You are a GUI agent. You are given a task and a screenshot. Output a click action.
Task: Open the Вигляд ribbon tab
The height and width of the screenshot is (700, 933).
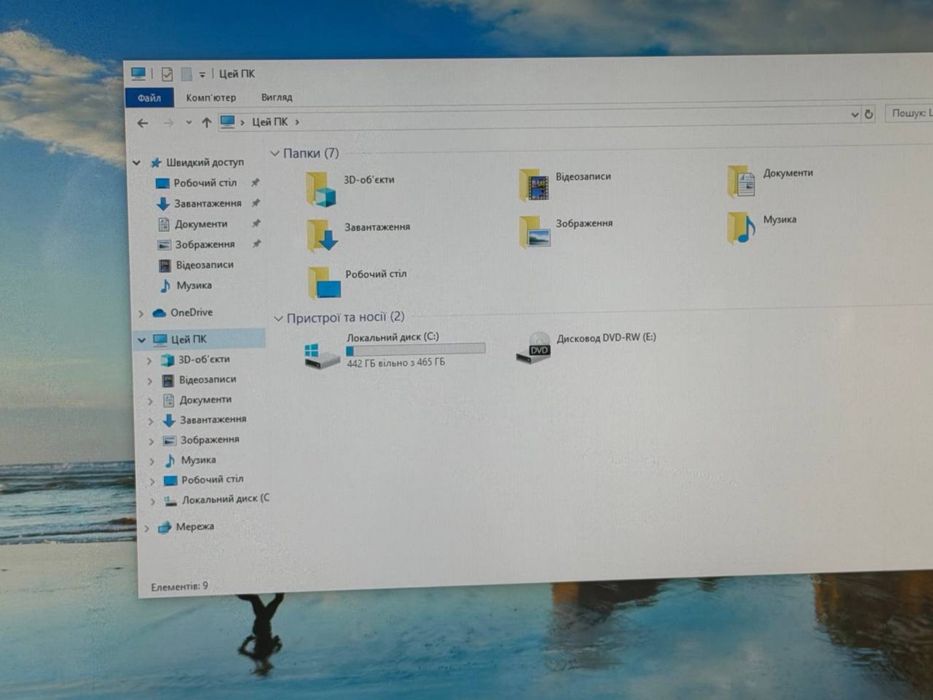[x=277, y=97]
